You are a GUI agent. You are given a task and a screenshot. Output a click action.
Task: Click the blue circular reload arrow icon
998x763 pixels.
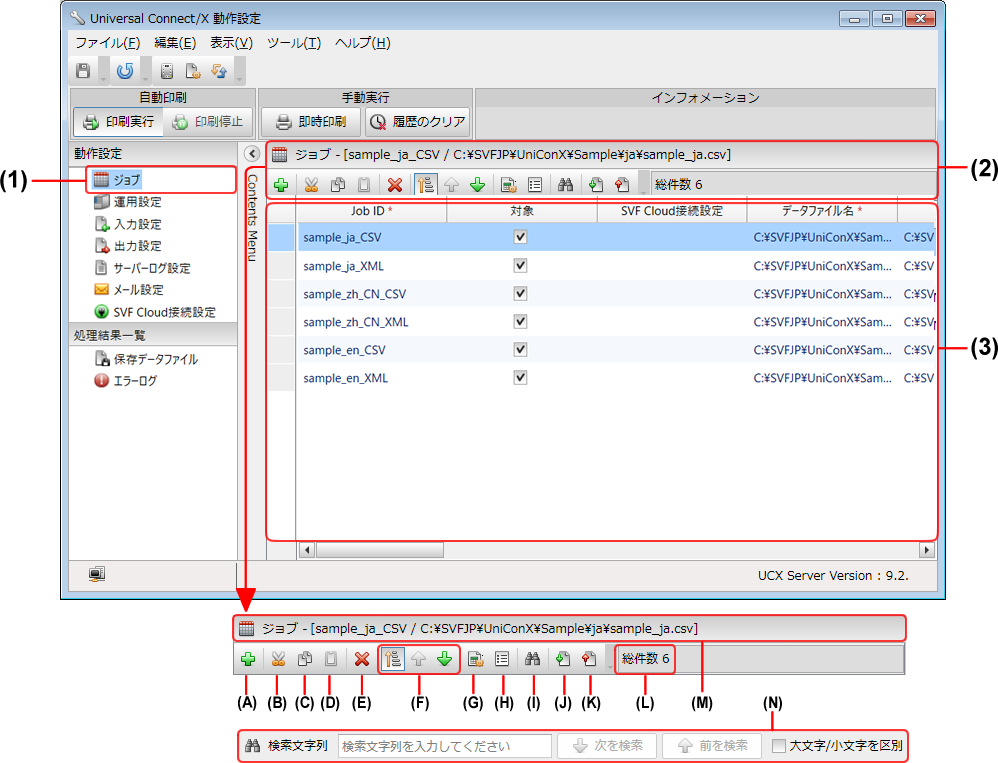[125, 71]
